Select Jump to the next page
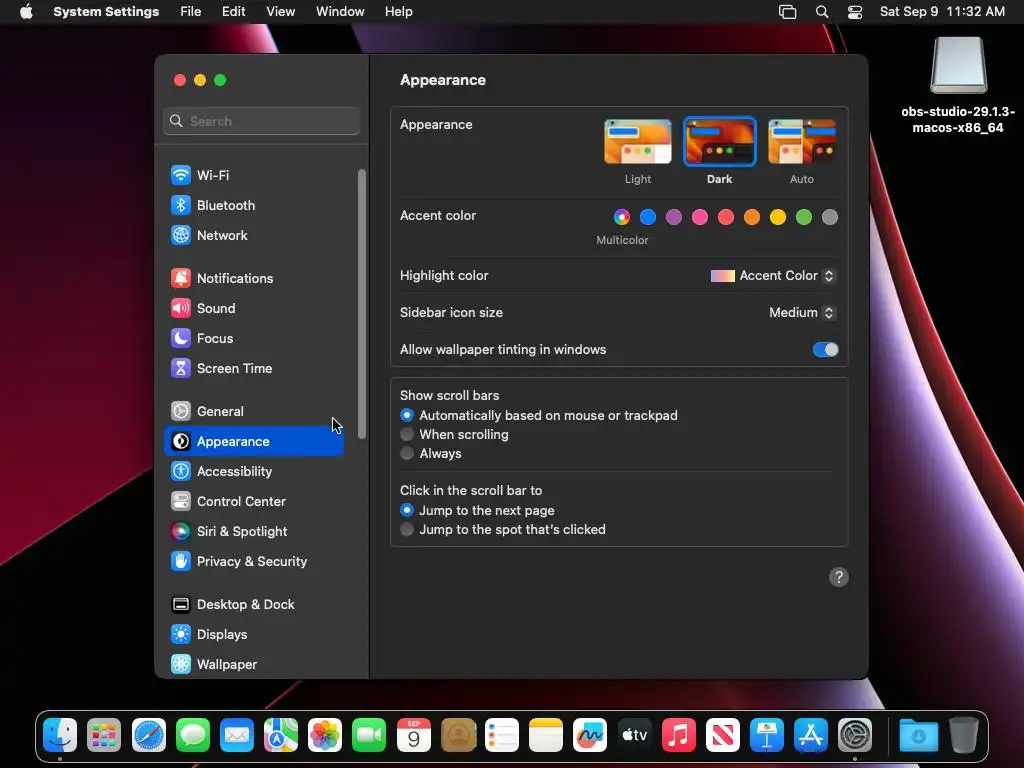The width and height of the screenshot is (1024, 768). pos(407,510)
